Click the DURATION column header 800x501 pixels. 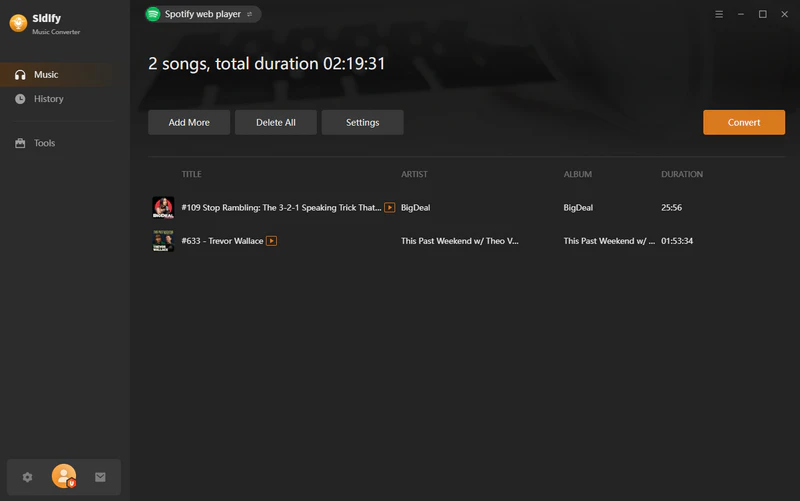(682, 174)
